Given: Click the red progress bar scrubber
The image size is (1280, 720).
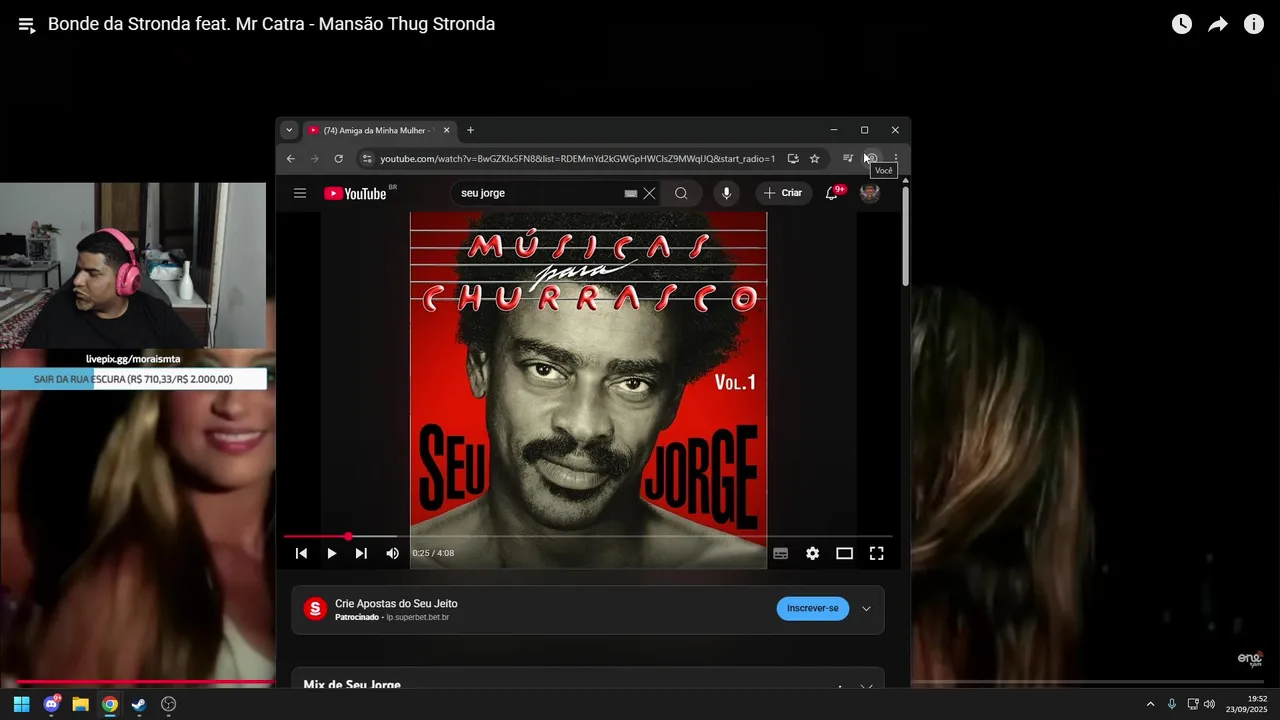Looking at the screenshot, I should tap(348, 537).
